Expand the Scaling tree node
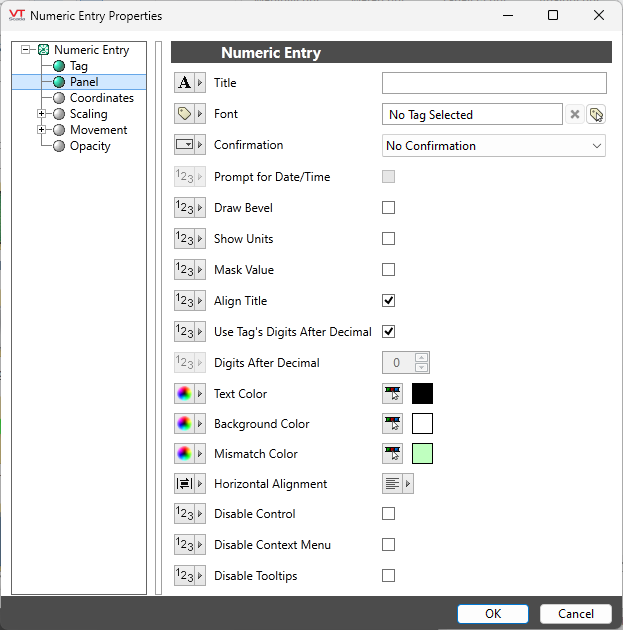This screenshot has width=623, height=630. coord(42,114)
